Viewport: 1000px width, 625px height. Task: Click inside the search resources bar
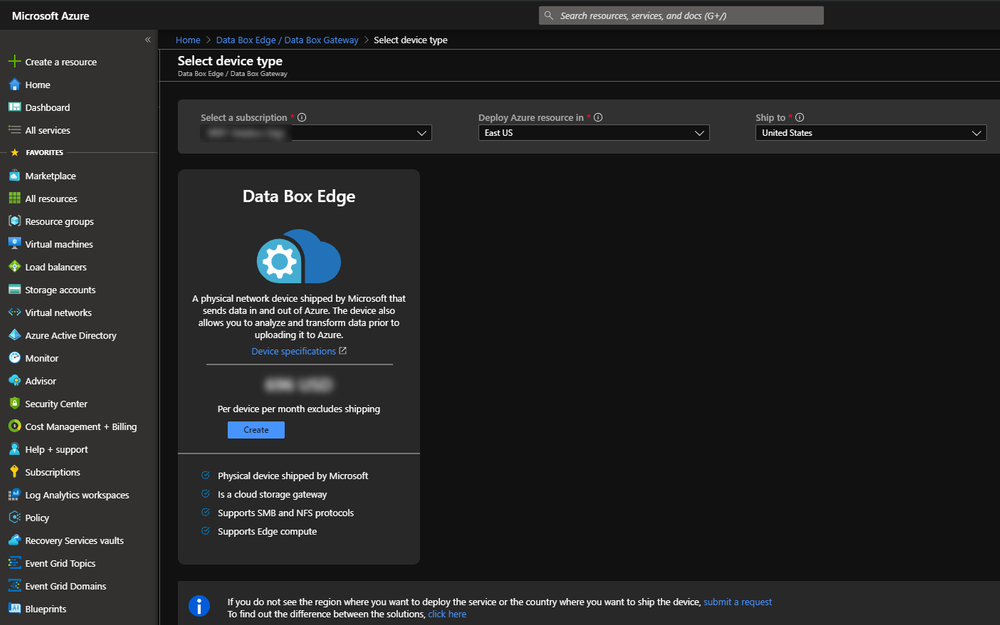(x=680, y=14)
